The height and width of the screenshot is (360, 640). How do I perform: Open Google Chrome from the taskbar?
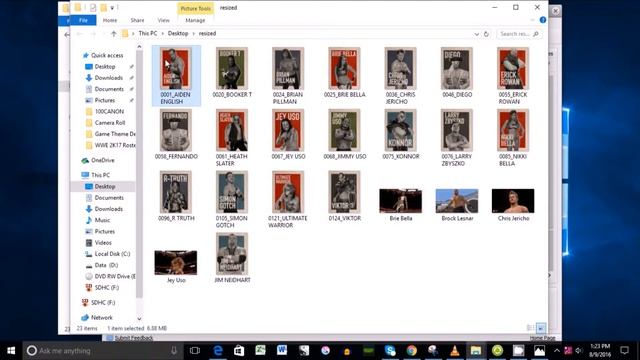click(x=411, y=350)
